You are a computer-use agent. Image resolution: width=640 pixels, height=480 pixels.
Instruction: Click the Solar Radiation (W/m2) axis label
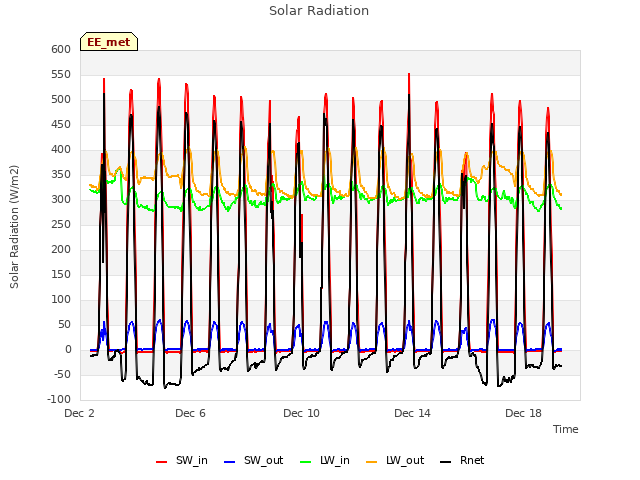(x=14, y=227)
